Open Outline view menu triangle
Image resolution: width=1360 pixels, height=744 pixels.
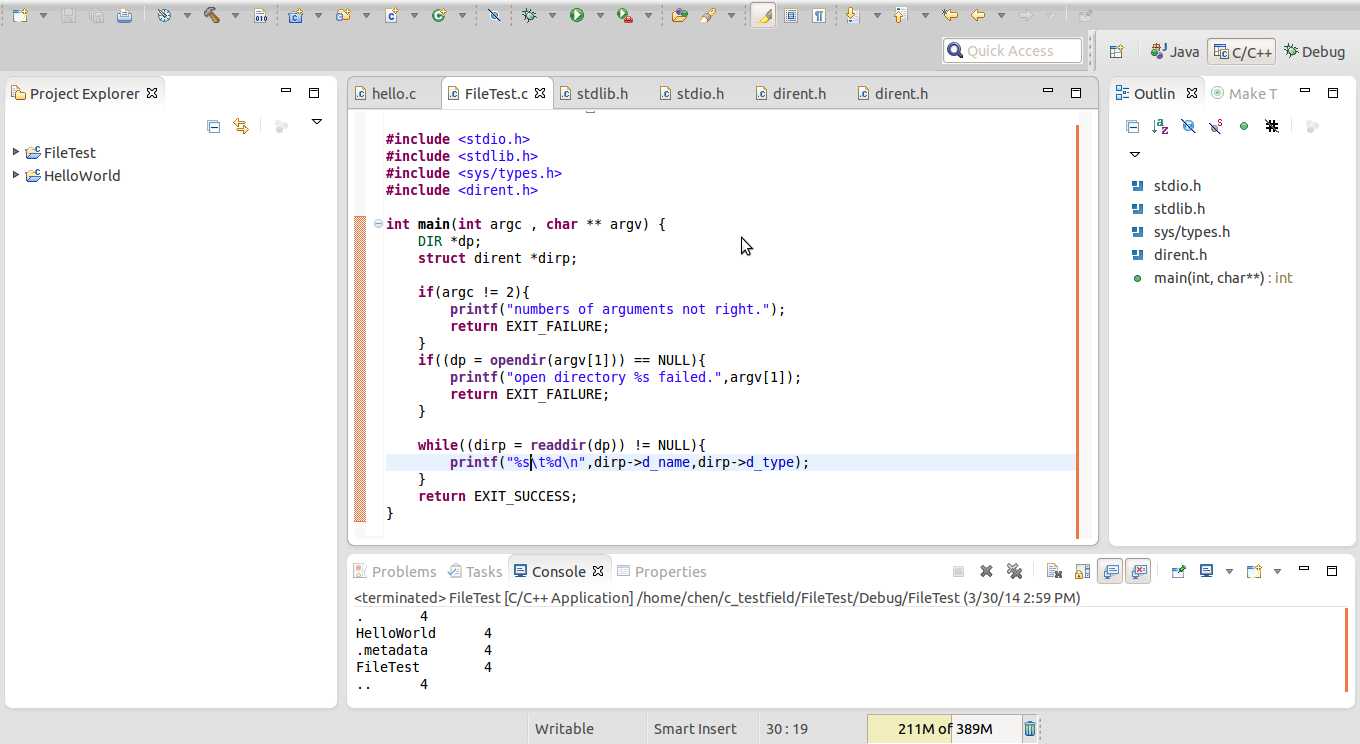pyautogui.click(x=1134, y=155)
